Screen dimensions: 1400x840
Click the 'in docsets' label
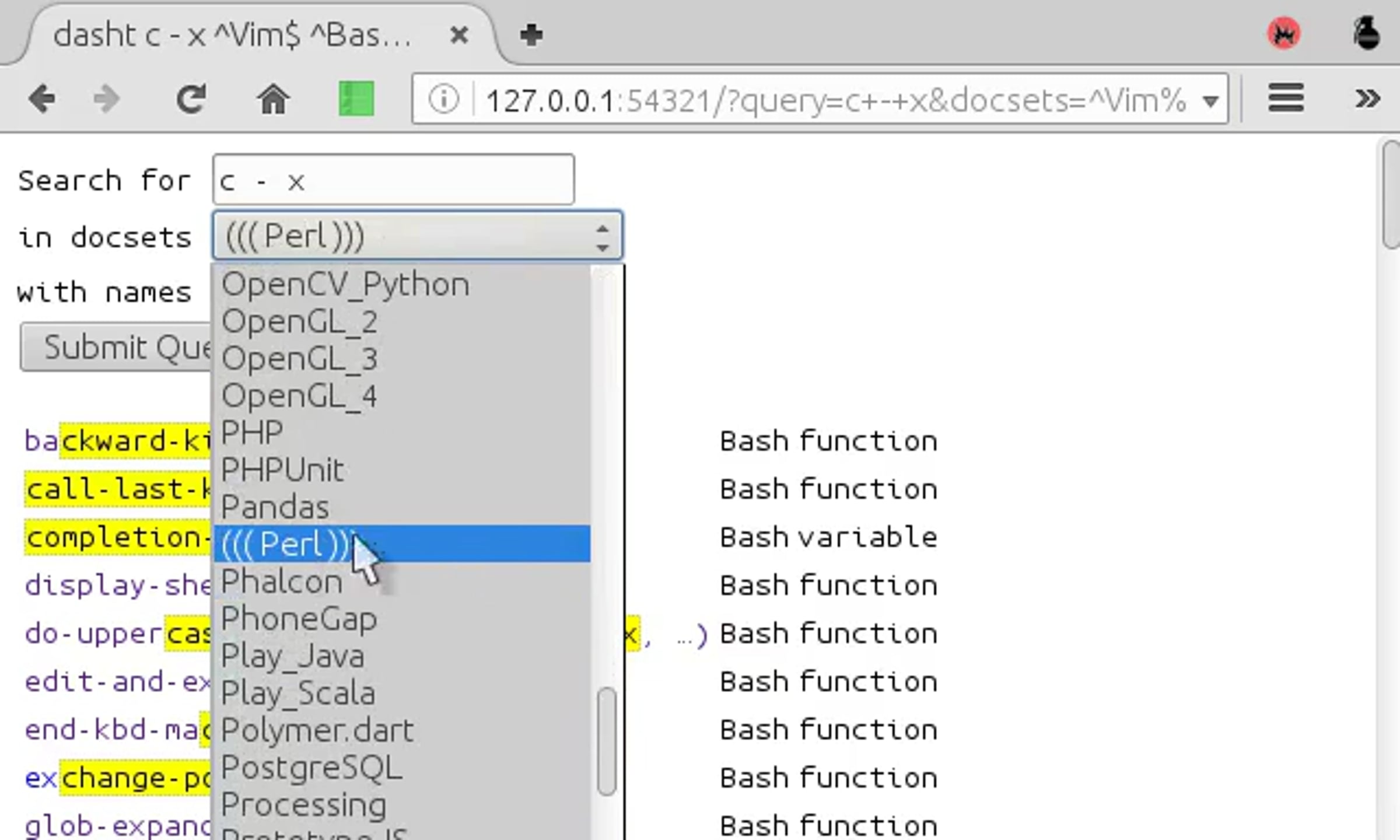click(104, 237)
